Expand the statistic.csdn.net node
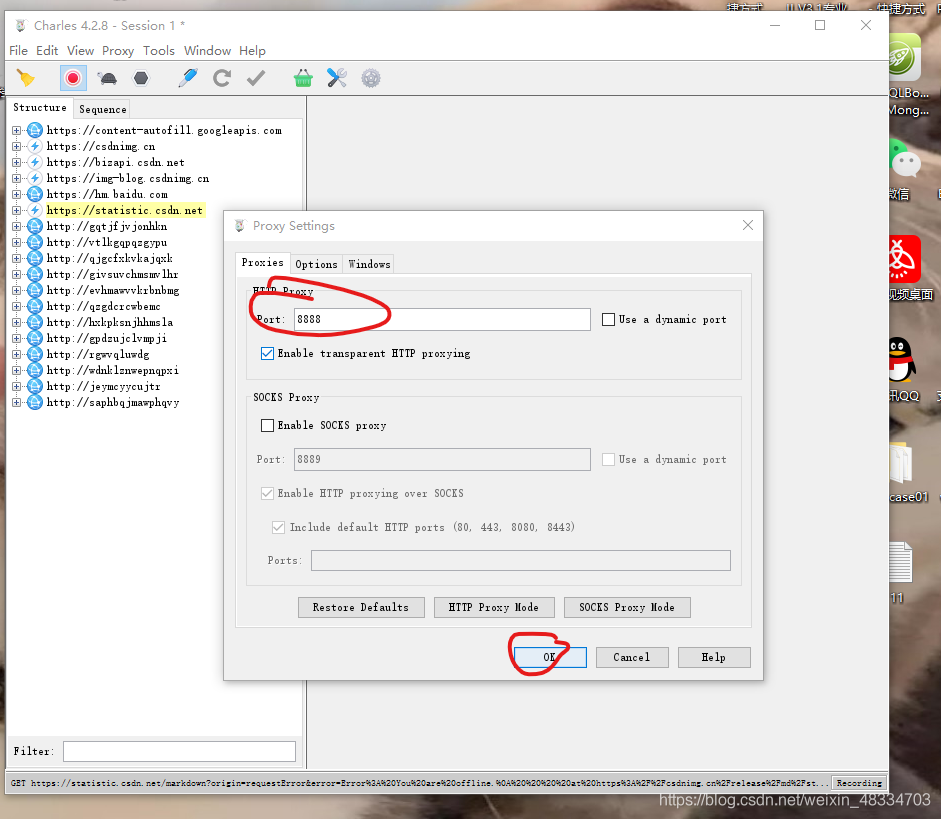This screenshot has height=819, width=941. [x=17, y=211]
